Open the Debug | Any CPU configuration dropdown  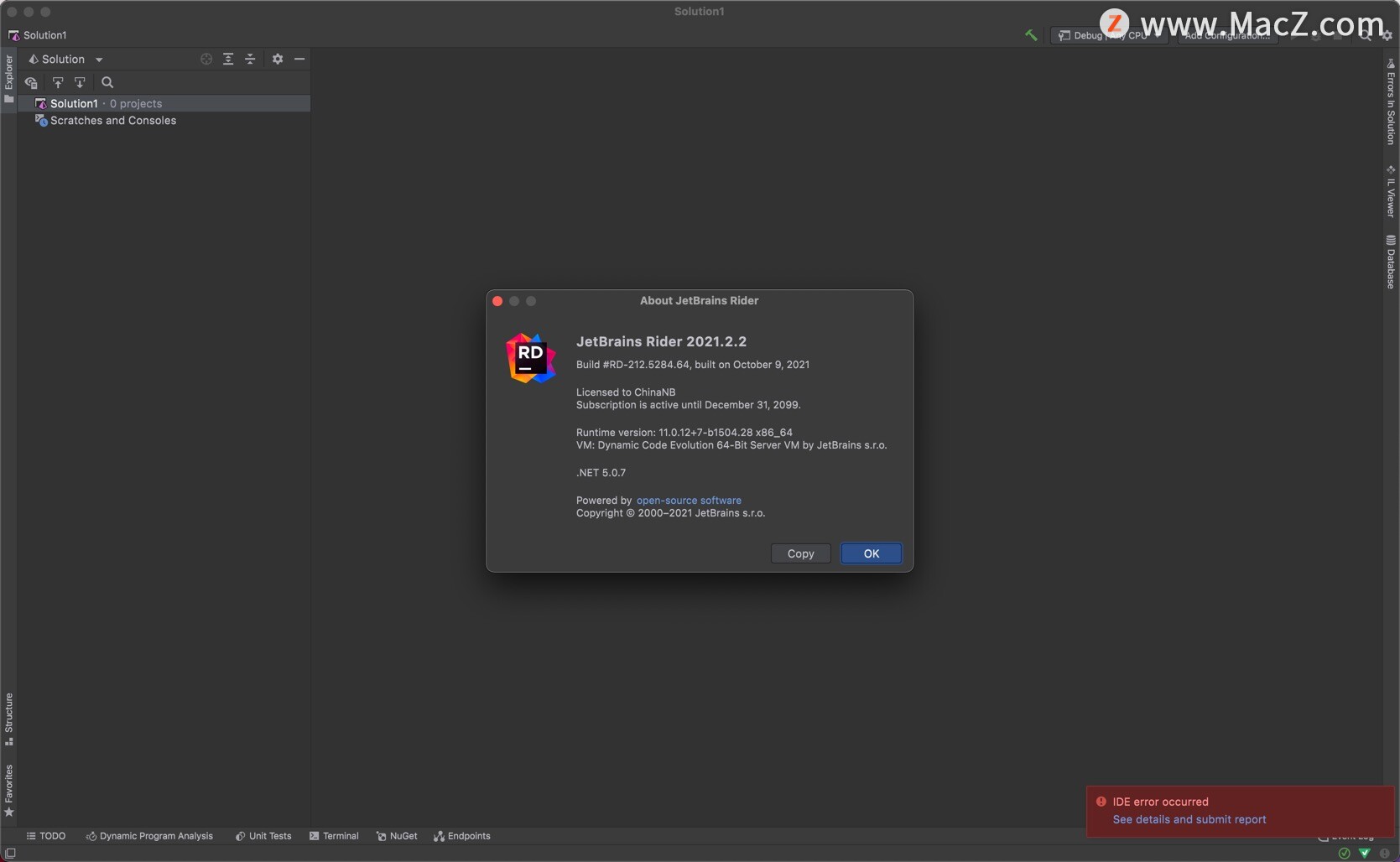(x=1109, y=35)
